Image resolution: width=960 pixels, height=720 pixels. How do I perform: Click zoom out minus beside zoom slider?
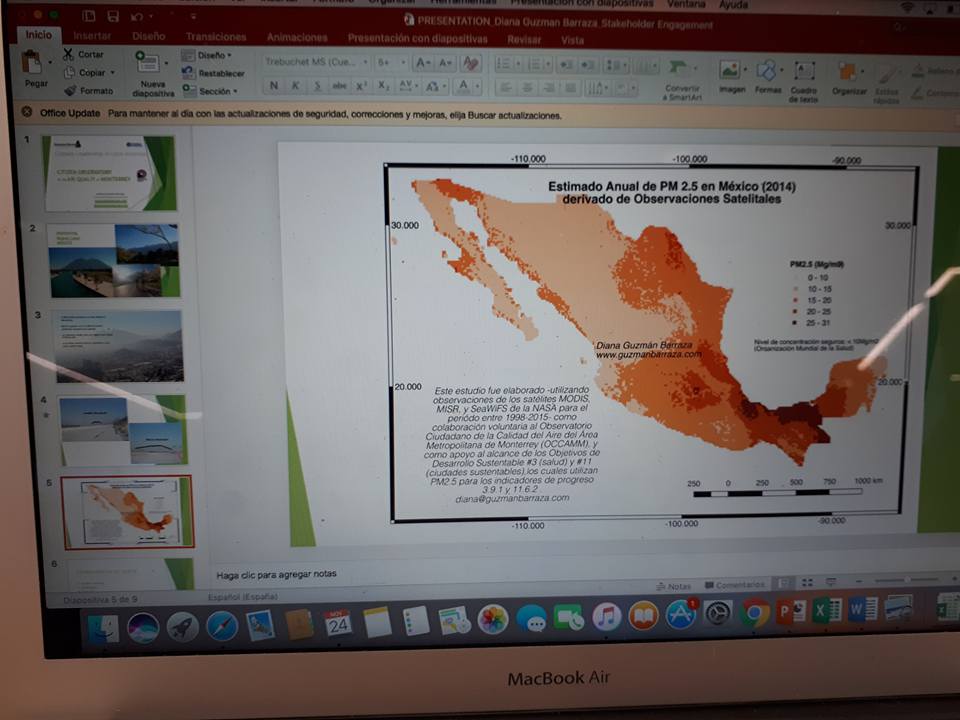pos(858,580)
